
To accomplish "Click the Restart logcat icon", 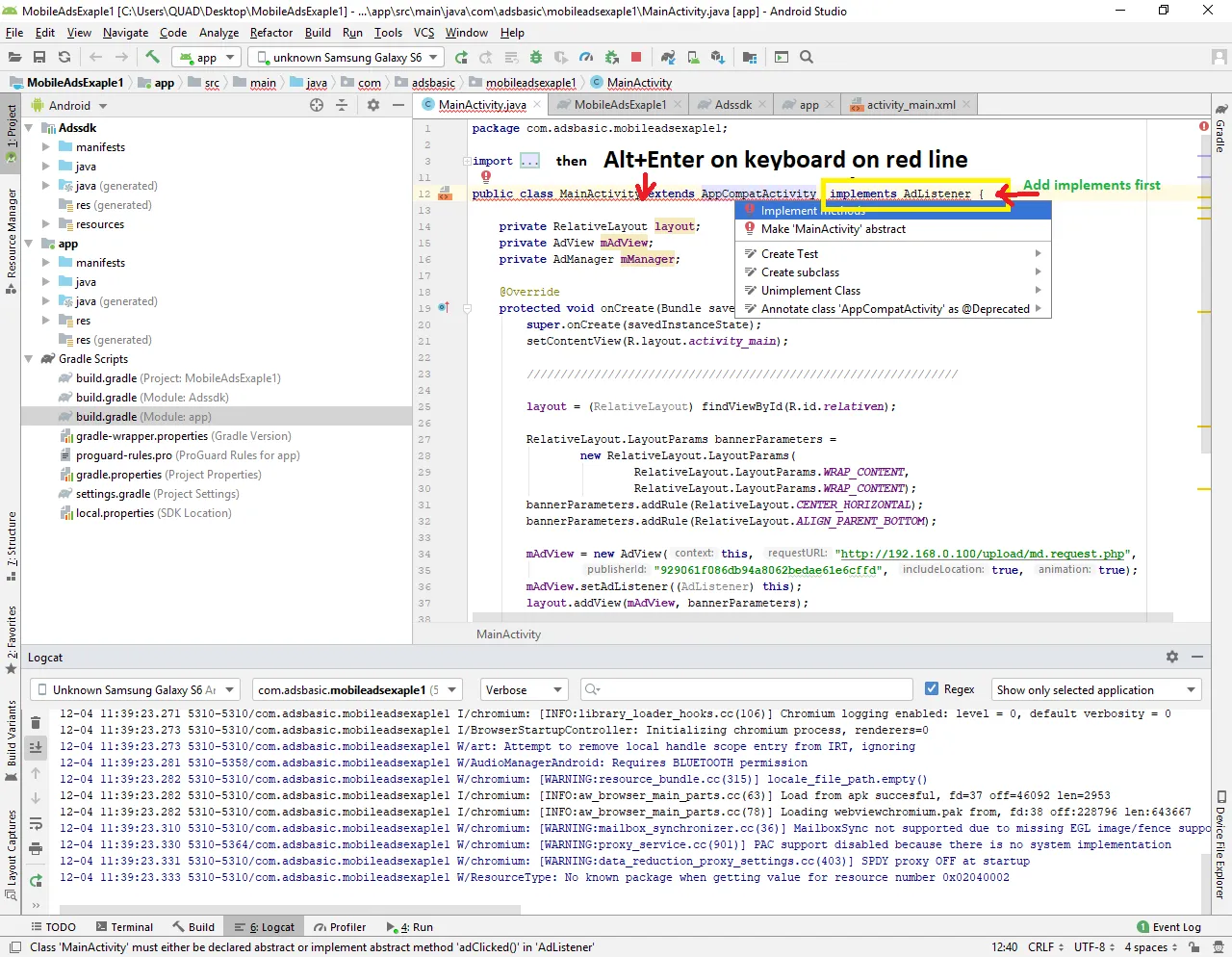I will [36, 880].
